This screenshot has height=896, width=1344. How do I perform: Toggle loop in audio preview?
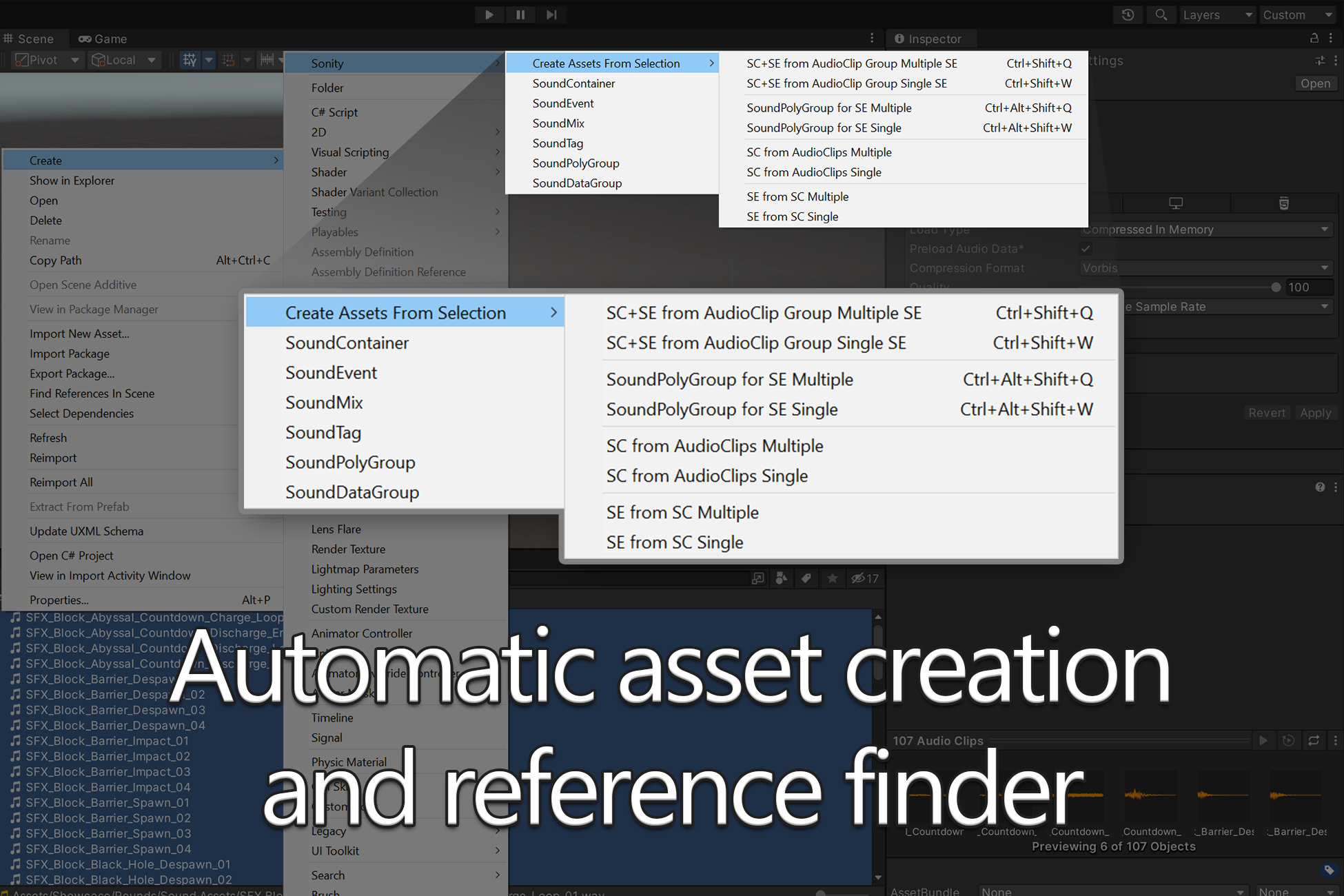point(1314,740)
